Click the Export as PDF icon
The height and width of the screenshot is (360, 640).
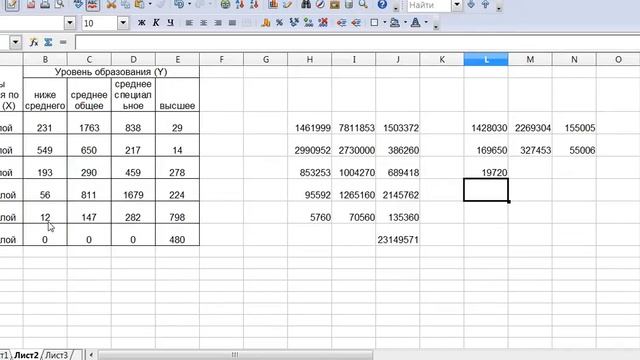[x=31, y=4]
